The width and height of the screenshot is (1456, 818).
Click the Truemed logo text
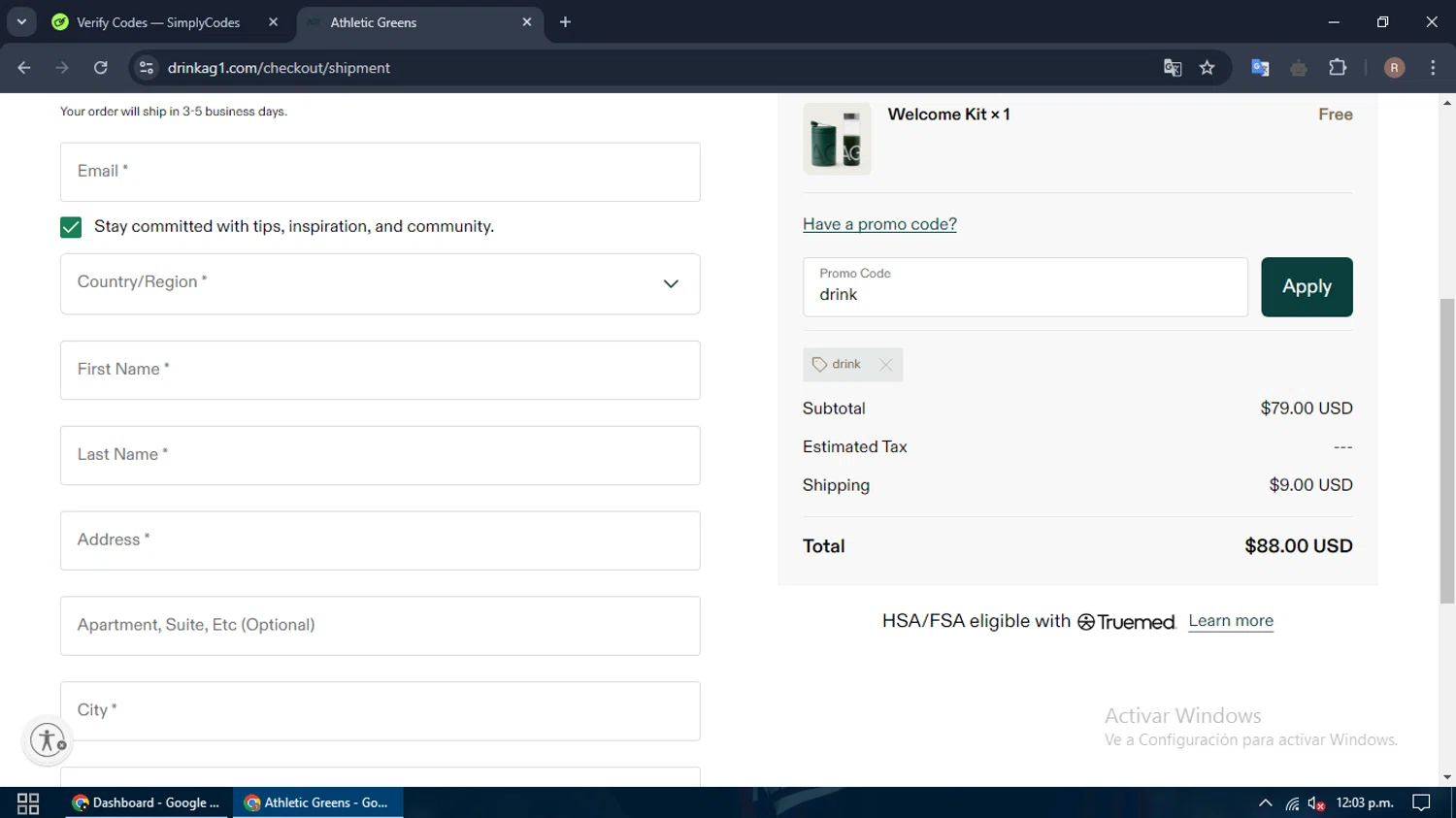point(1127,622)
